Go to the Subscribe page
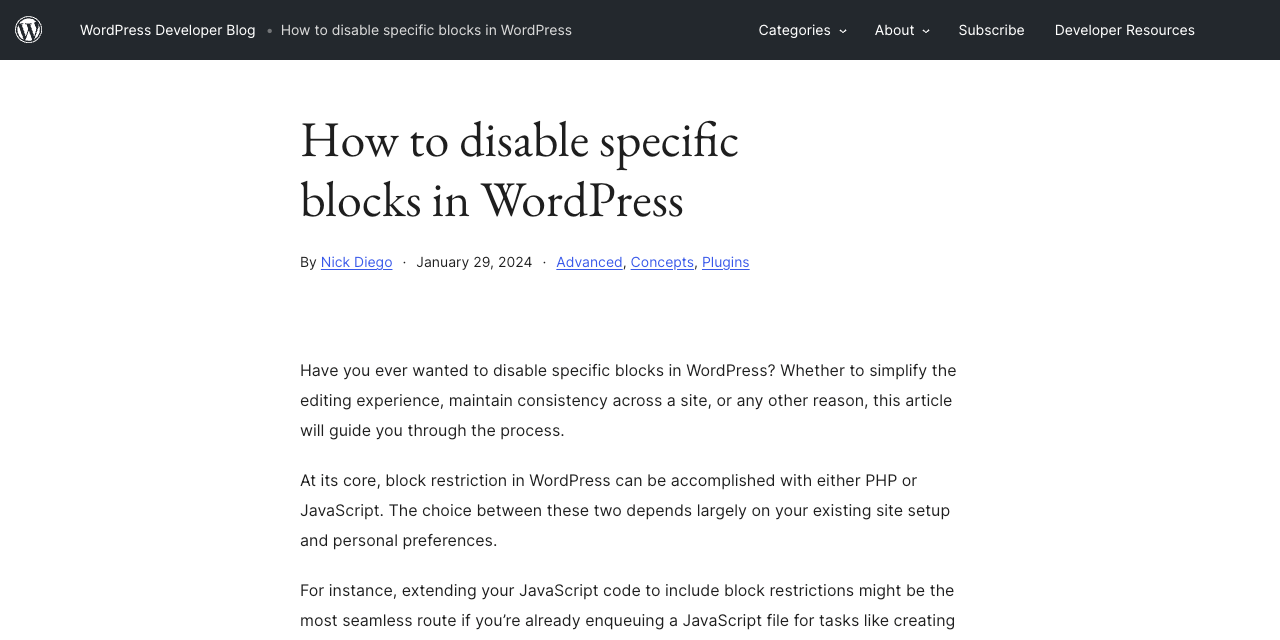This screenshot has width=1280, height=640. pyautogui.click(x=991, y=30)
